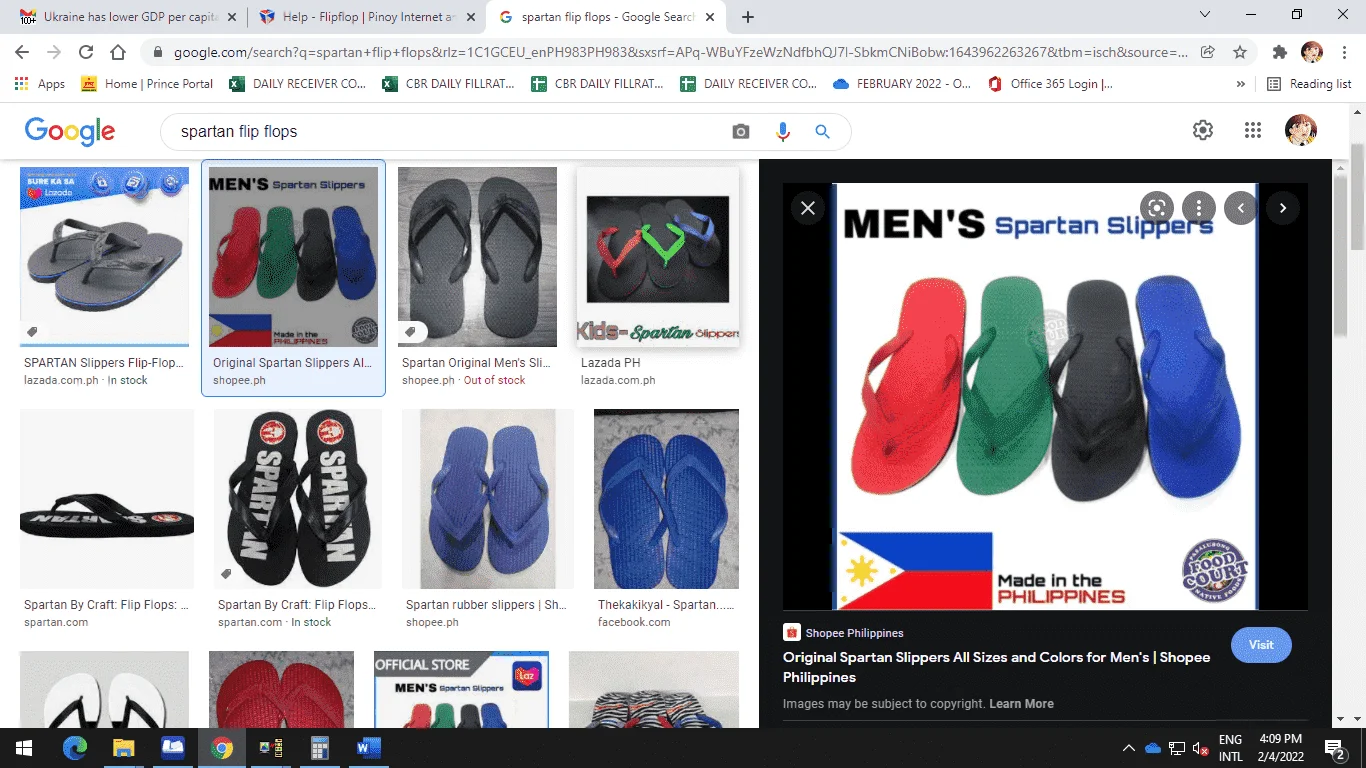Show hidden system tray icons
1366x768 pixels.
[1129, 748]
